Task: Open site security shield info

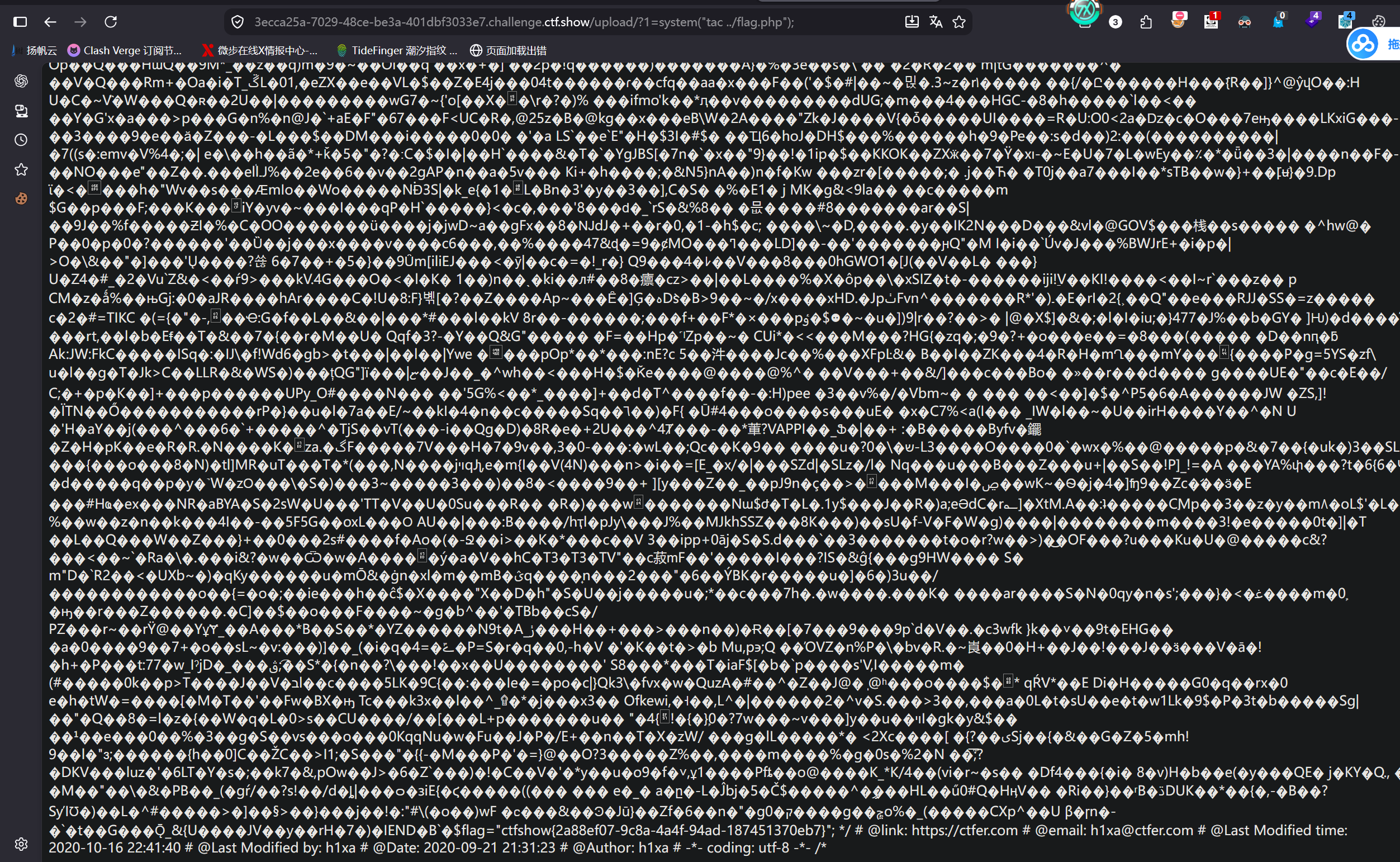Action: 238,22
